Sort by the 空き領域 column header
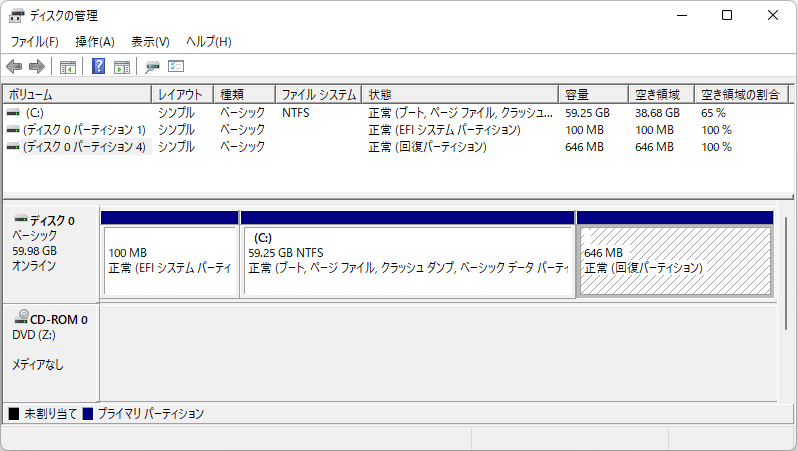Image resolution: width=798 pixels, height=451 pixels. 662,95
